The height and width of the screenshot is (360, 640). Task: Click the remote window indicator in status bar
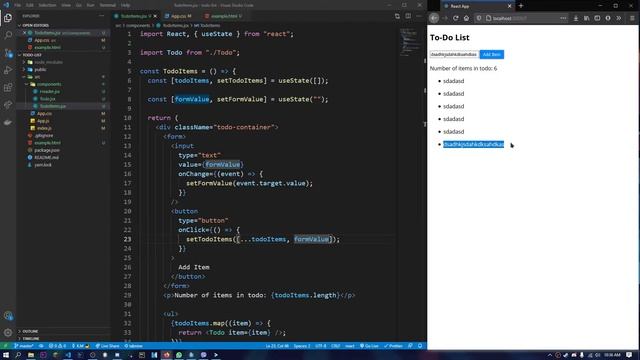tap(6, 346)
